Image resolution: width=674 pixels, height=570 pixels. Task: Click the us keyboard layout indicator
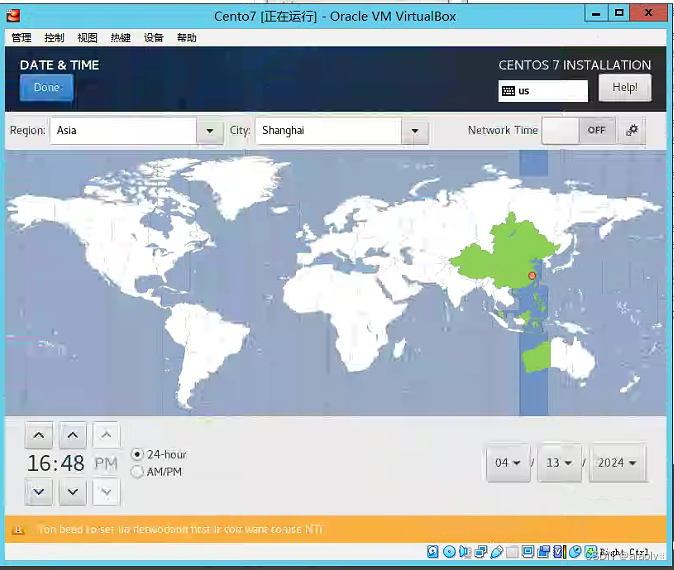pos(543,91)
